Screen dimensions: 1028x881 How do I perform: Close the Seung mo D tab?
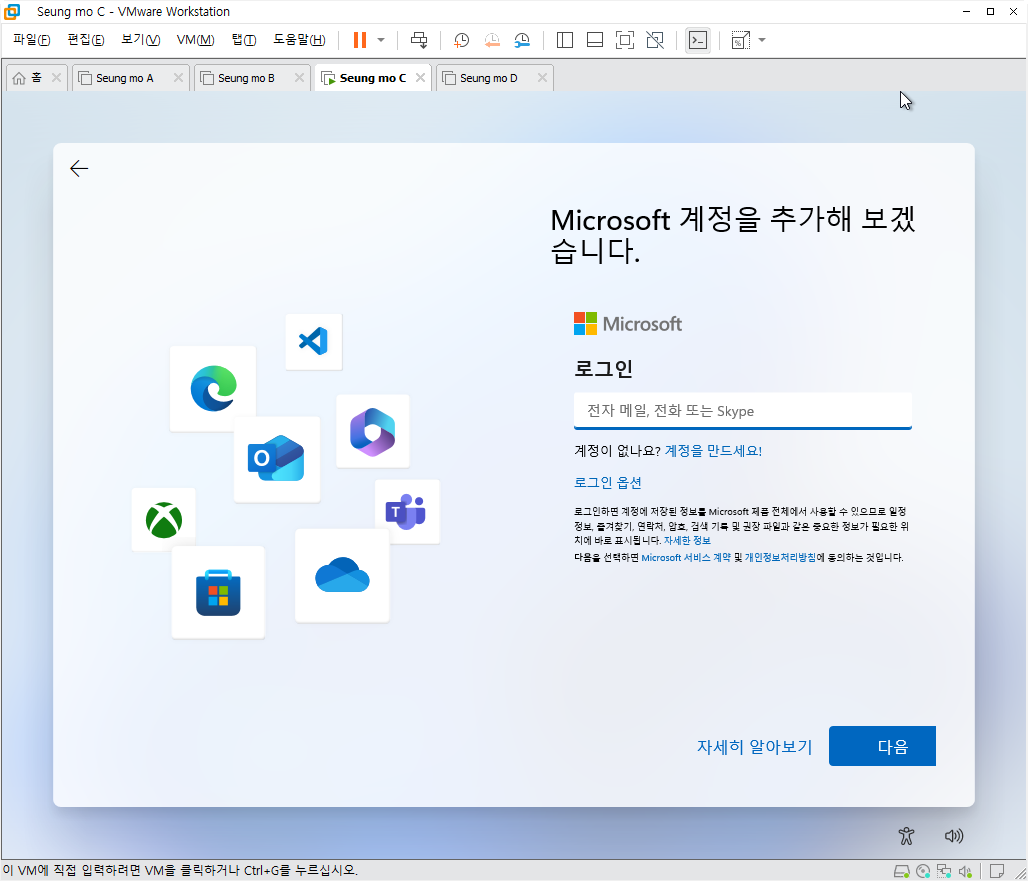[542, 77]
